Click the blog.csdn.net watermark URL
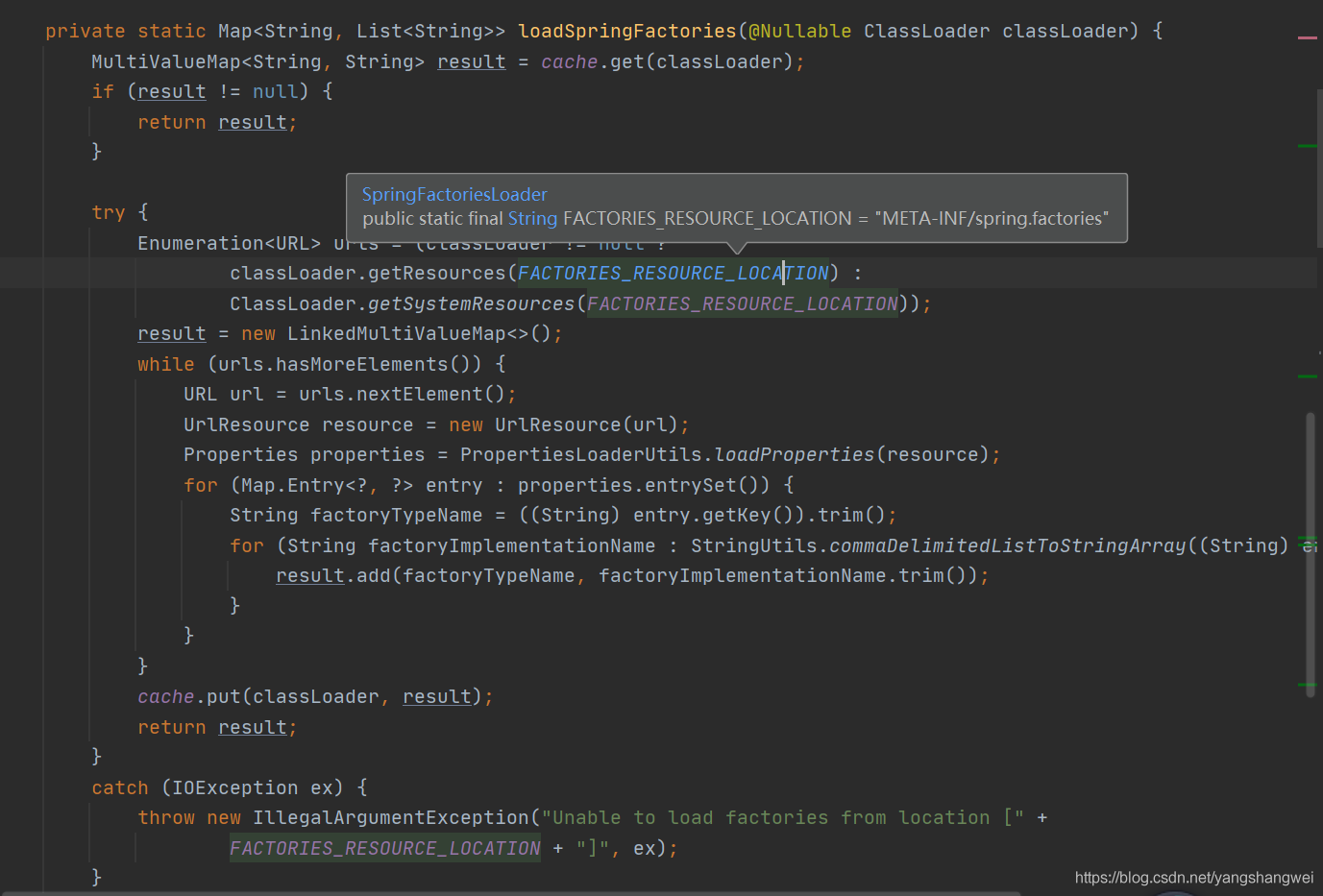 (x=1193, y=878)
